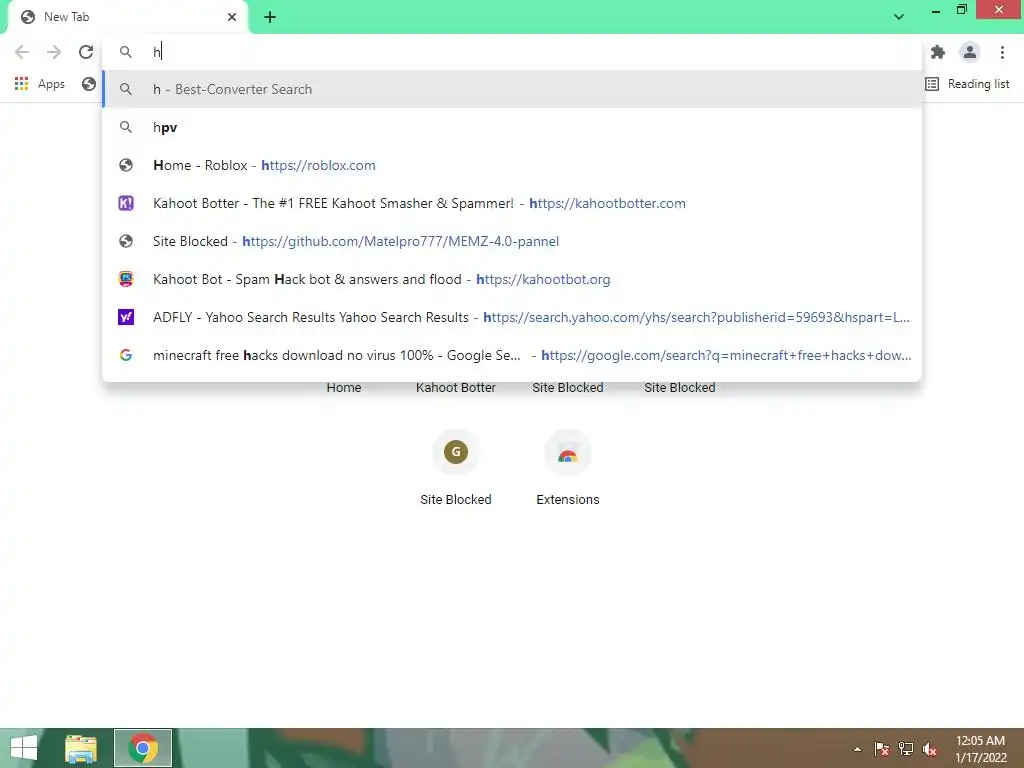
Task: Select the New Tab tab
Action: (x=127, y=17)
